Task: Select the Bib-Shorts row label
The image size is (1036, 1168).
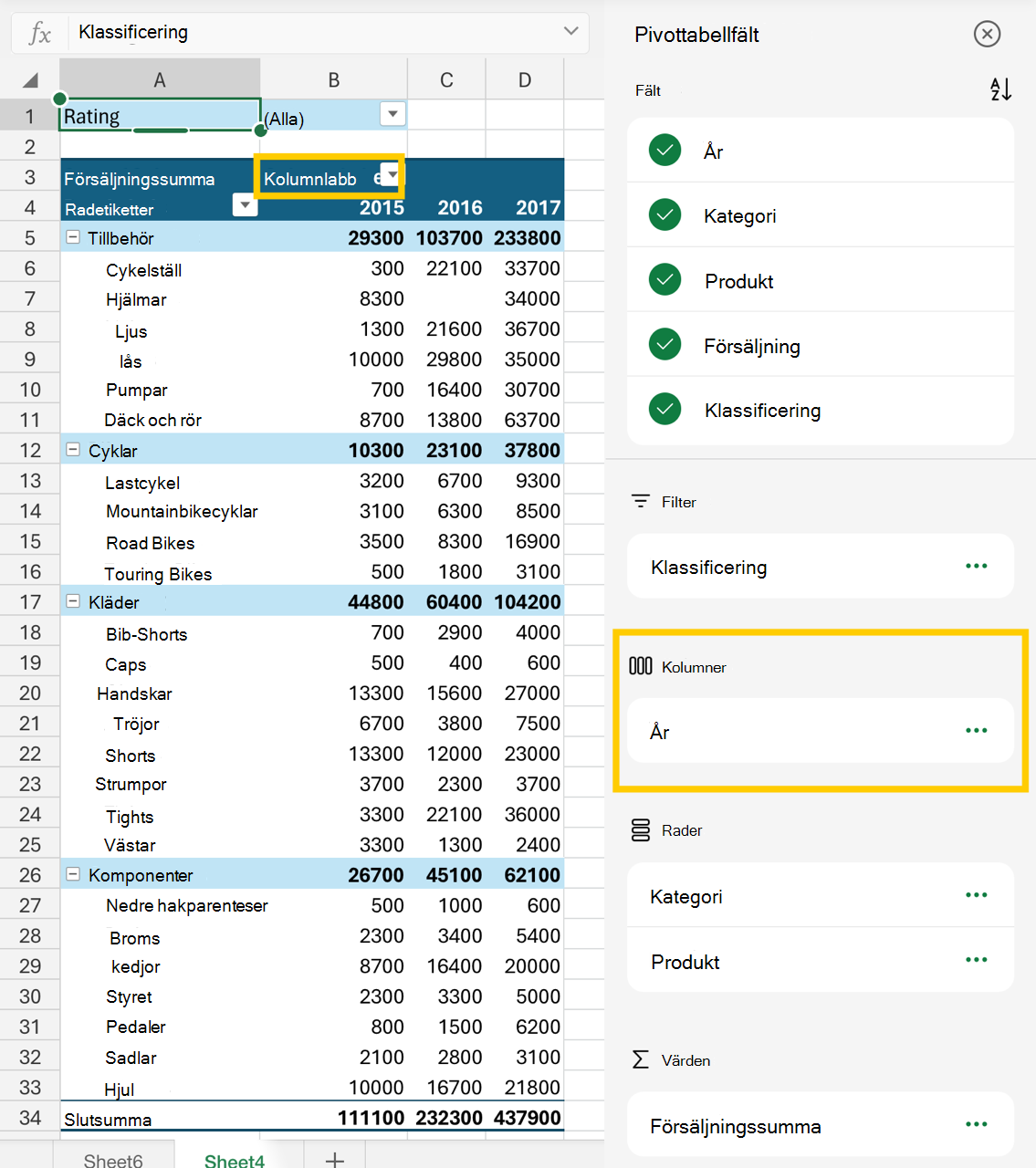Action: click(146, 634)
